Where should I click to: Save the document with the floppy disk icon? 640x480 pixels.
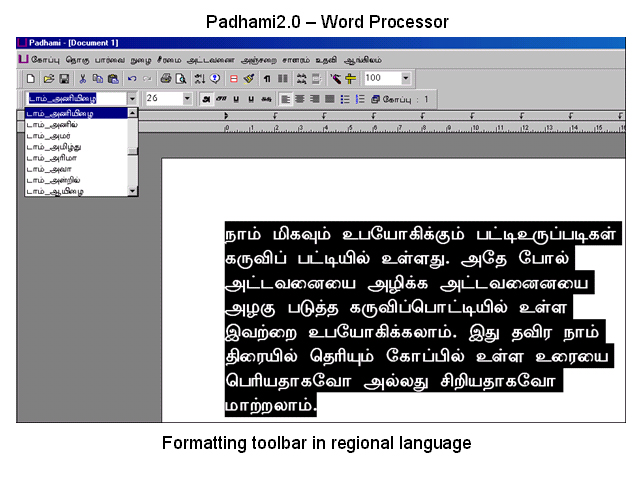coord(64,78)
